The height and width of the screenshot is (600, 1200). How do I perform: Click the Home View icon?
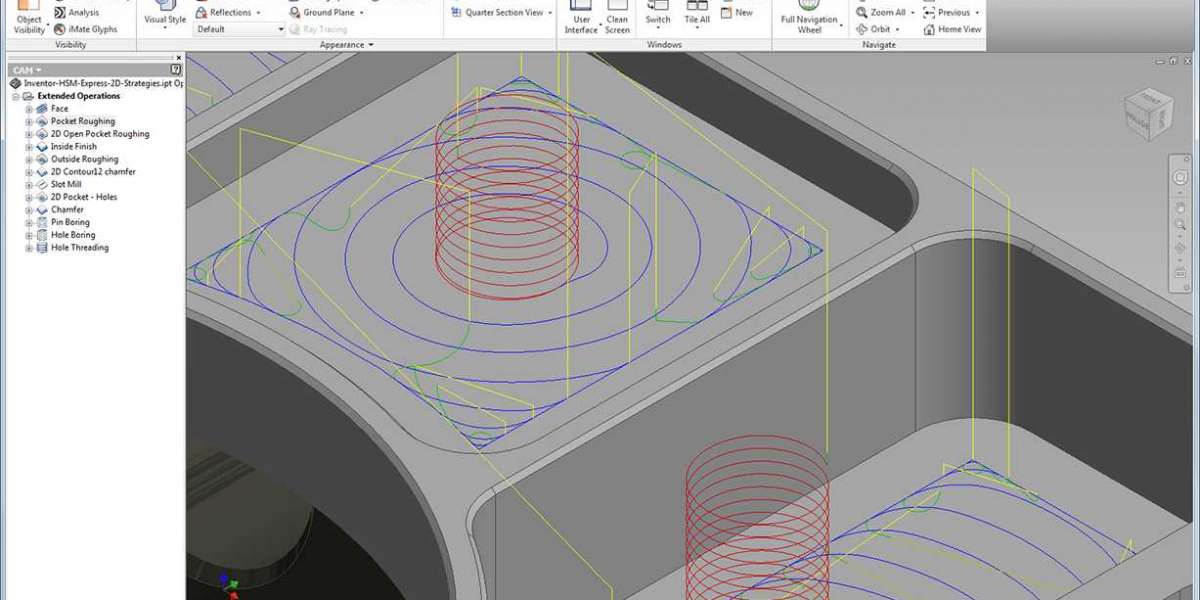click(930, 29)
